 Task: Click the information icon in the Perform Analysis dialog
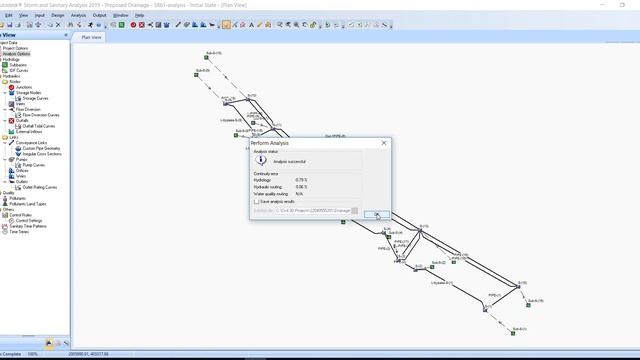tap(261, 160)
